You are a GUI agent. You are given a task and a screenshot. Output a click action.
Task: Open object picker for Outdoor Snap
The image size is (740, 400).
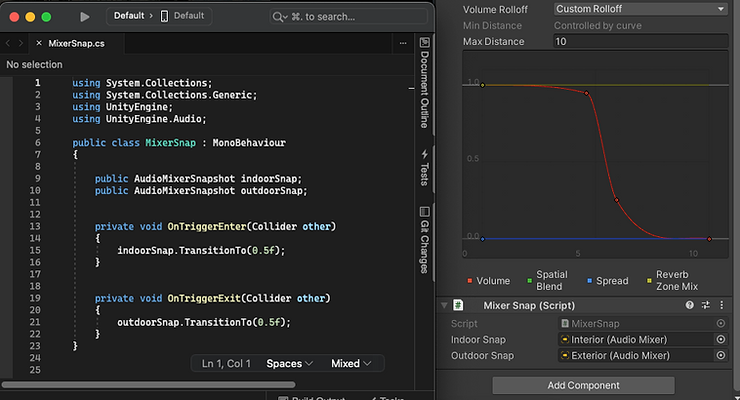(x=721, y=356)
